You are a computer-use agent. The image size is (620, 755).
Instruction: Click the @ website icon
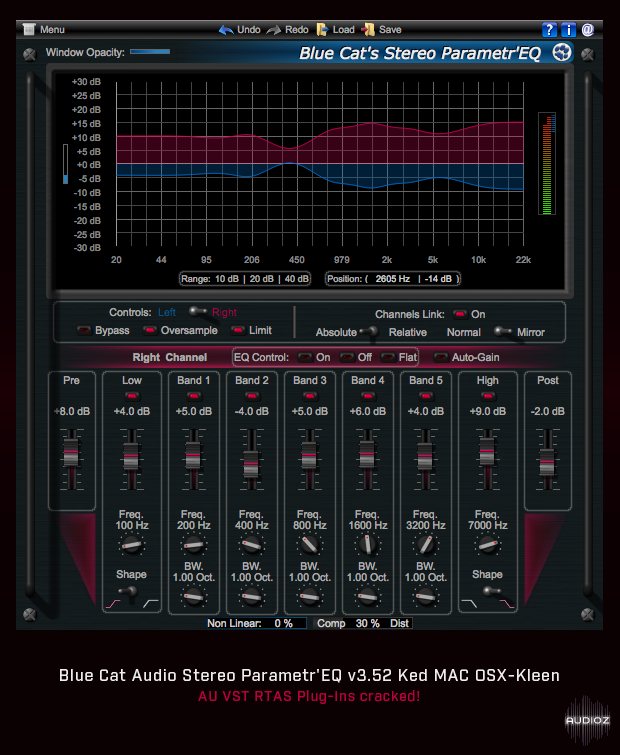coord(588,30)
